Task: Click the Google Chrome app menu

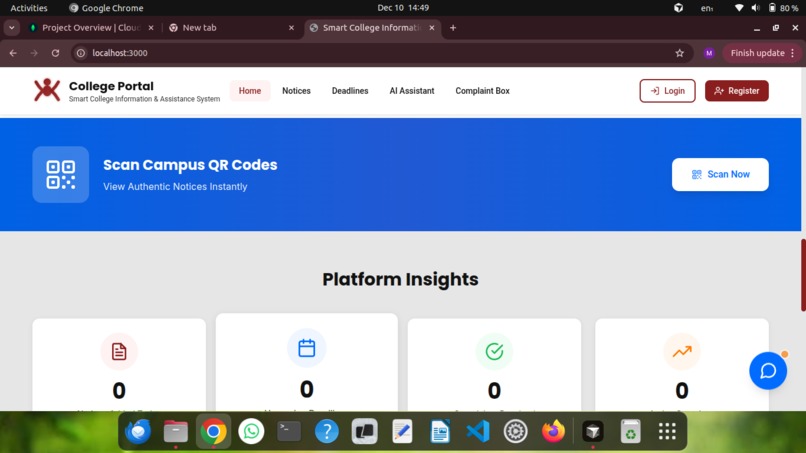Action: 106,8
